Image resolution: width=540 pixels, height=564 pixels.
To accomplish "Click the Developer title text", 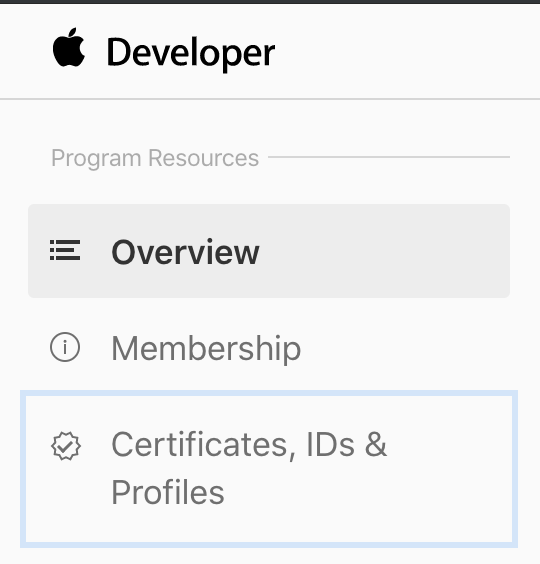I will click(191, 53).
